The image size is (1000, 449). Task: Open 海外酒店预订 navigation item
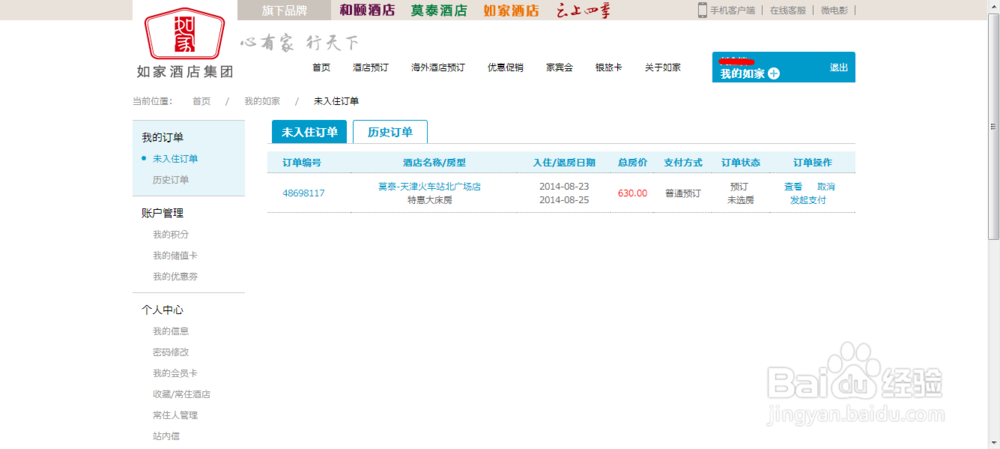pyautogui.click(x=438, y=67)
